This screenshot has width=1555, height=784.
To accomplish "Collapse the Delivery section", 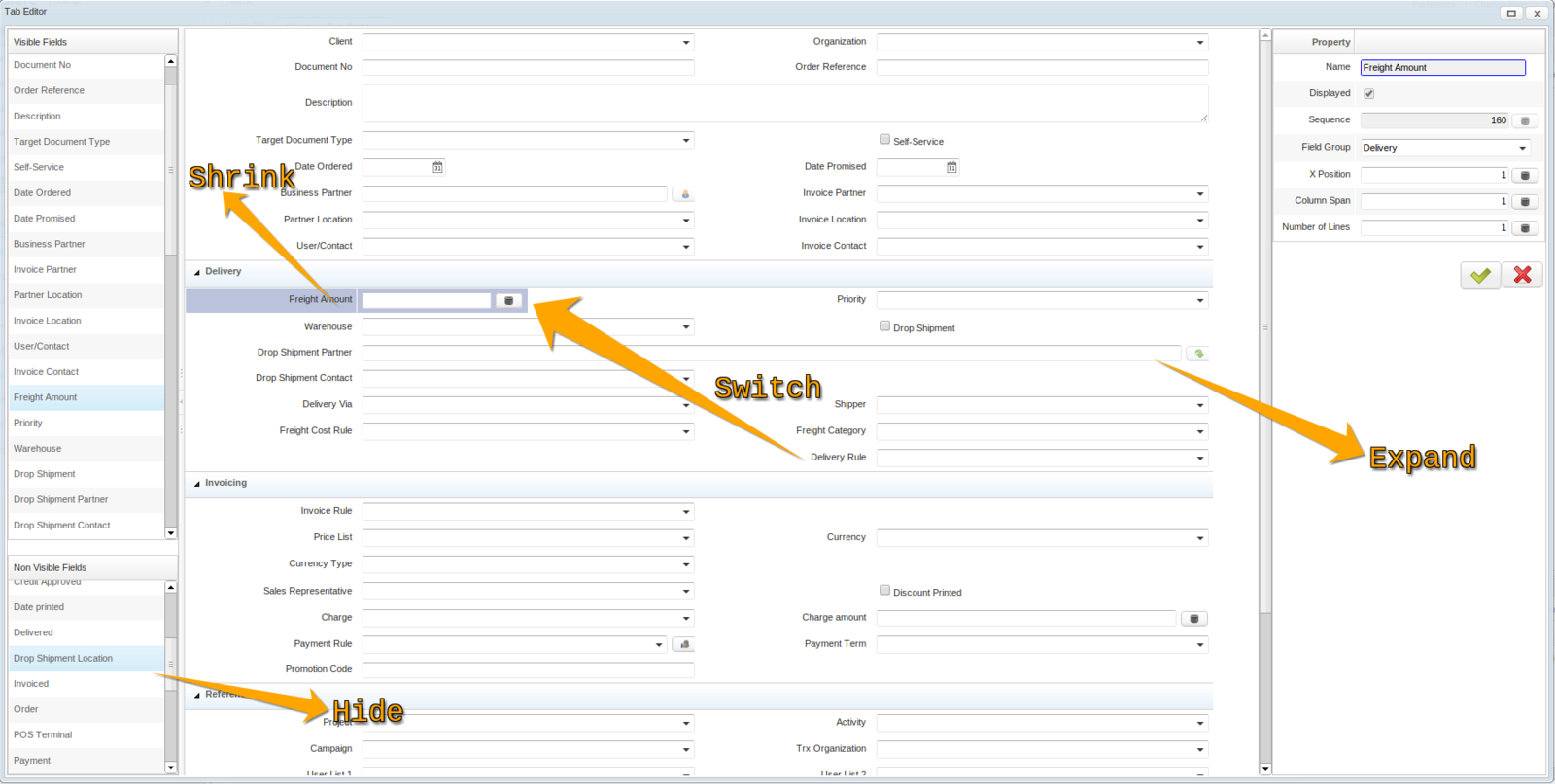I will (197, 273).
